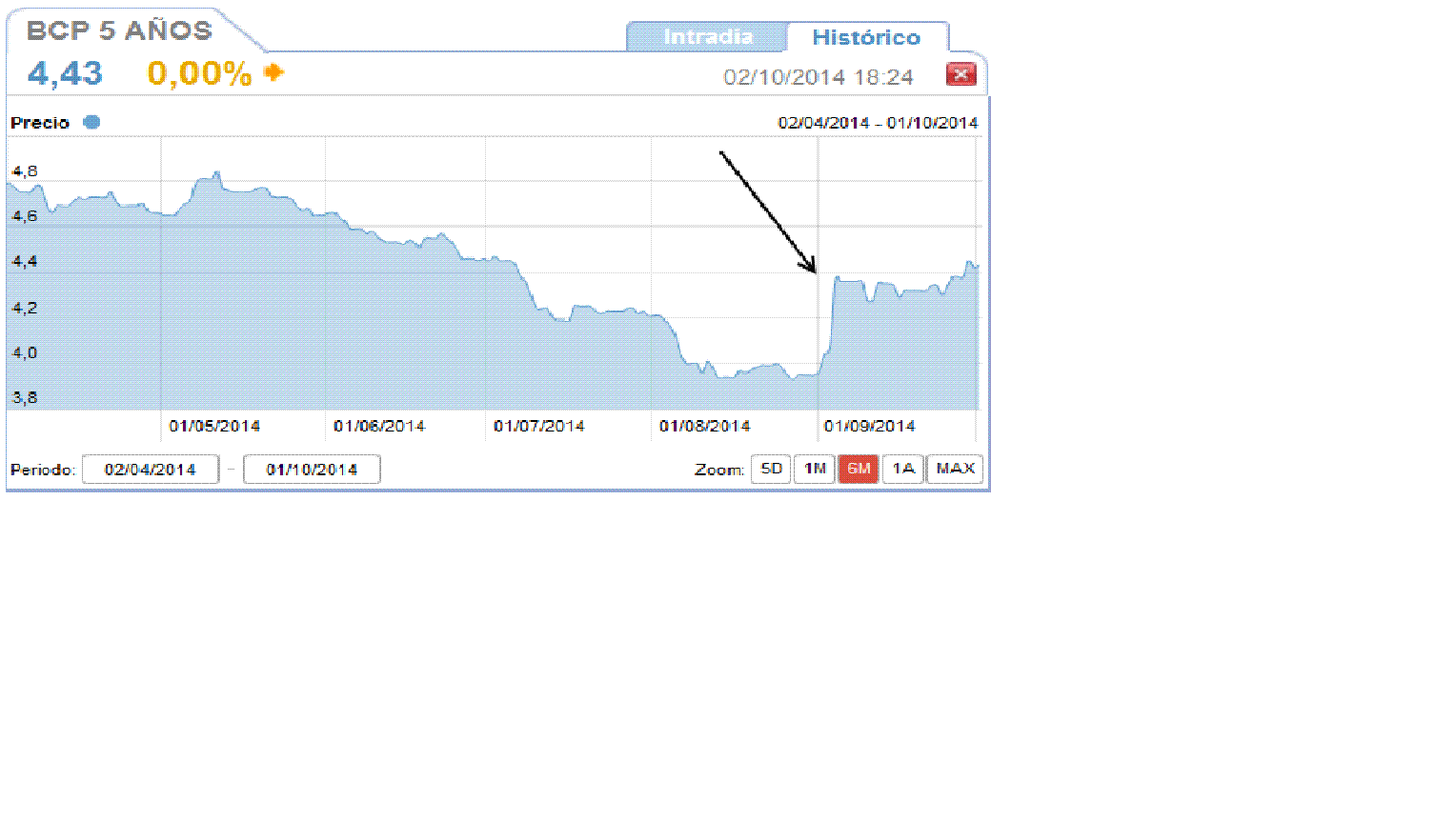Set zoom to MAX

955,469
